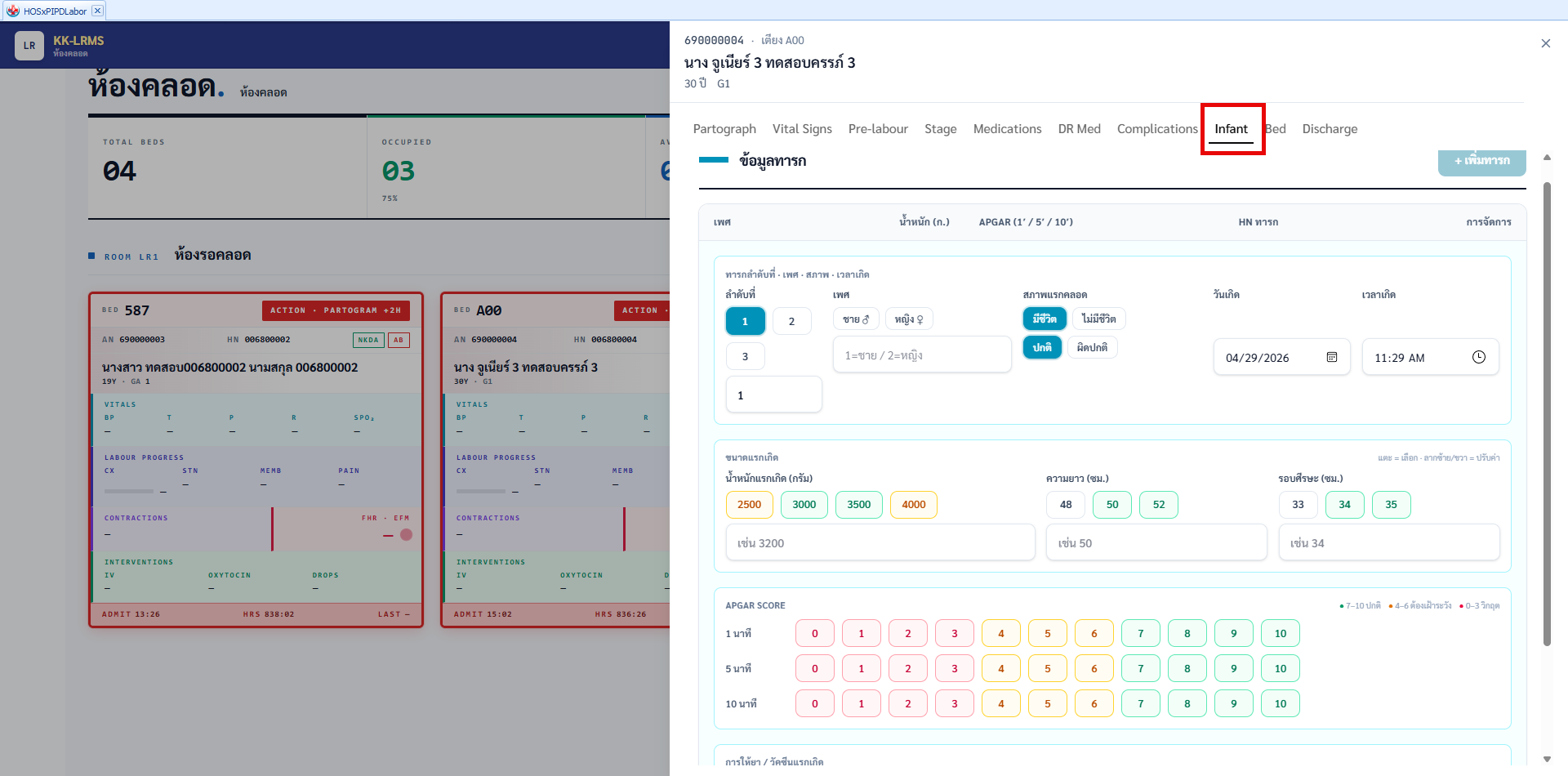Pick length preset 50 cm
Screen dimensions: 1568x776
[1112, 505]
